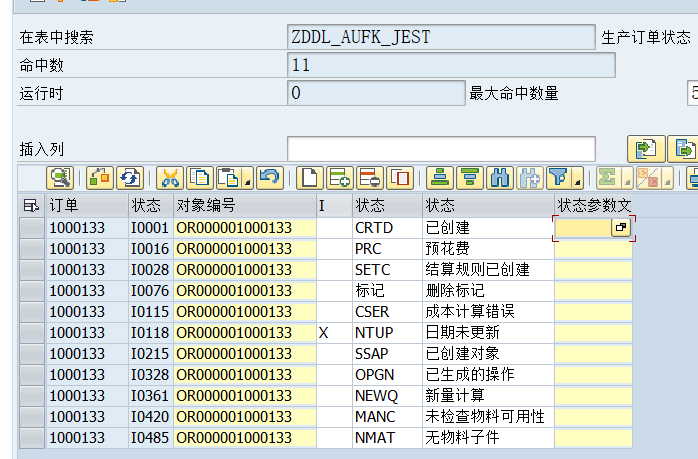
Task: Expand the filter dropdown arrow
Action: pos(578,179)
